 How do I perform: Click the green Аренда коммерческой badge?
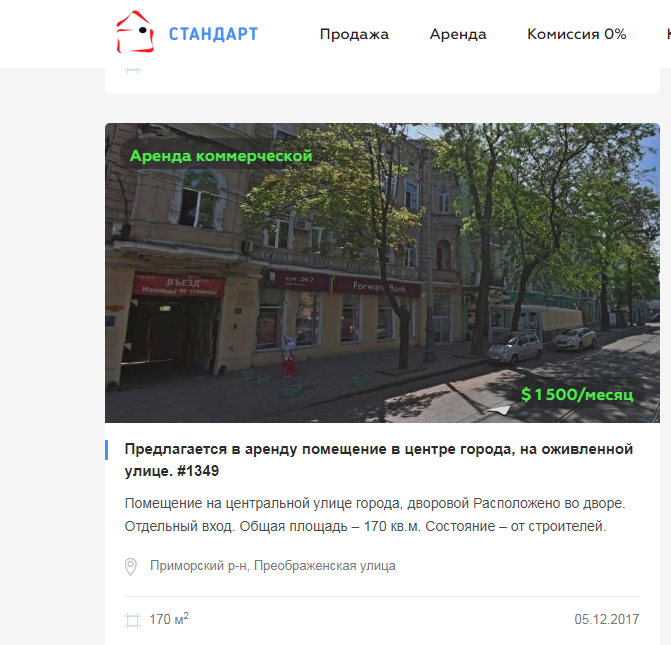pos(221,156)
